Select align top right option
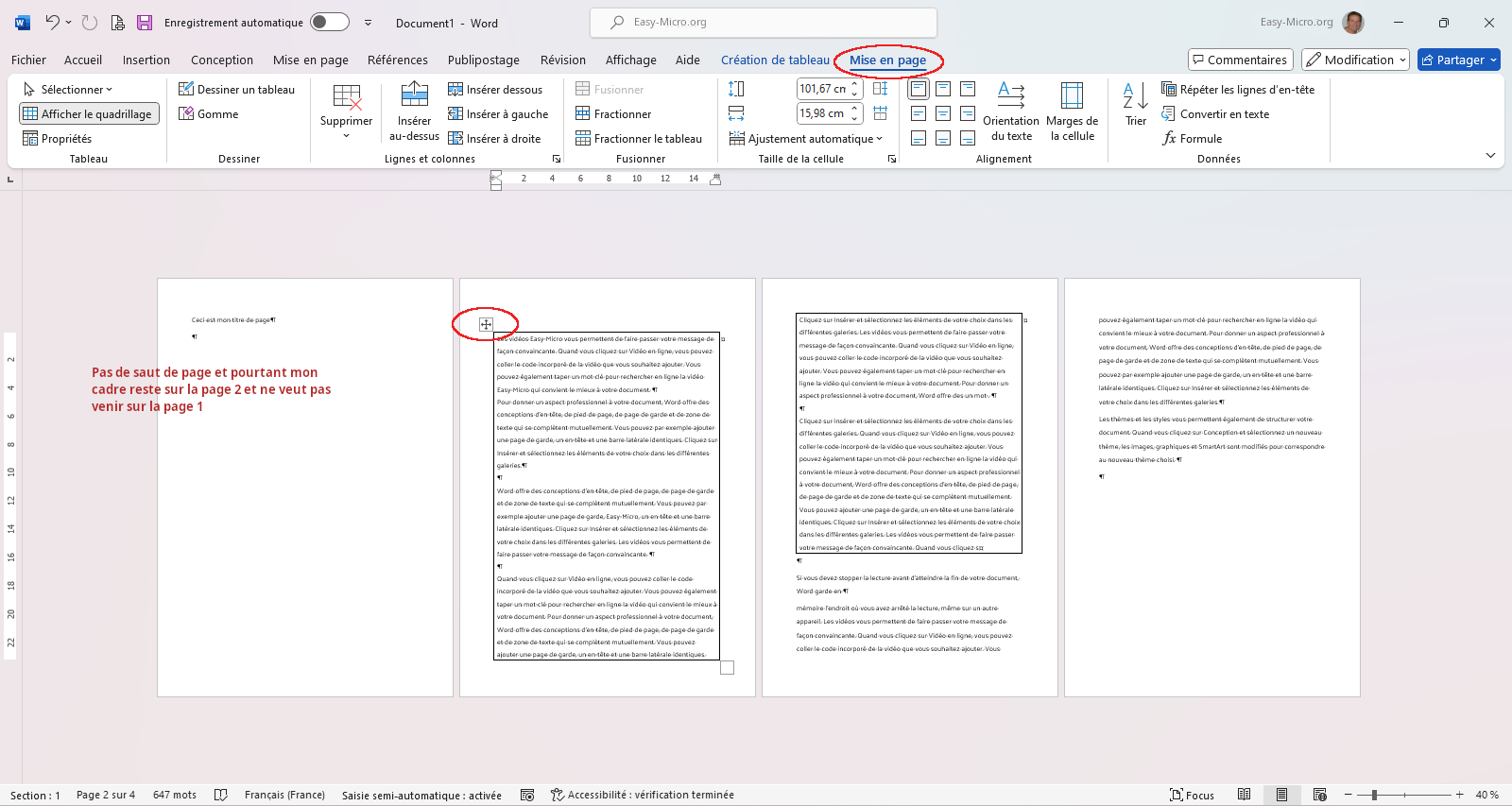The image size is (1512, 806). (968, 89)
